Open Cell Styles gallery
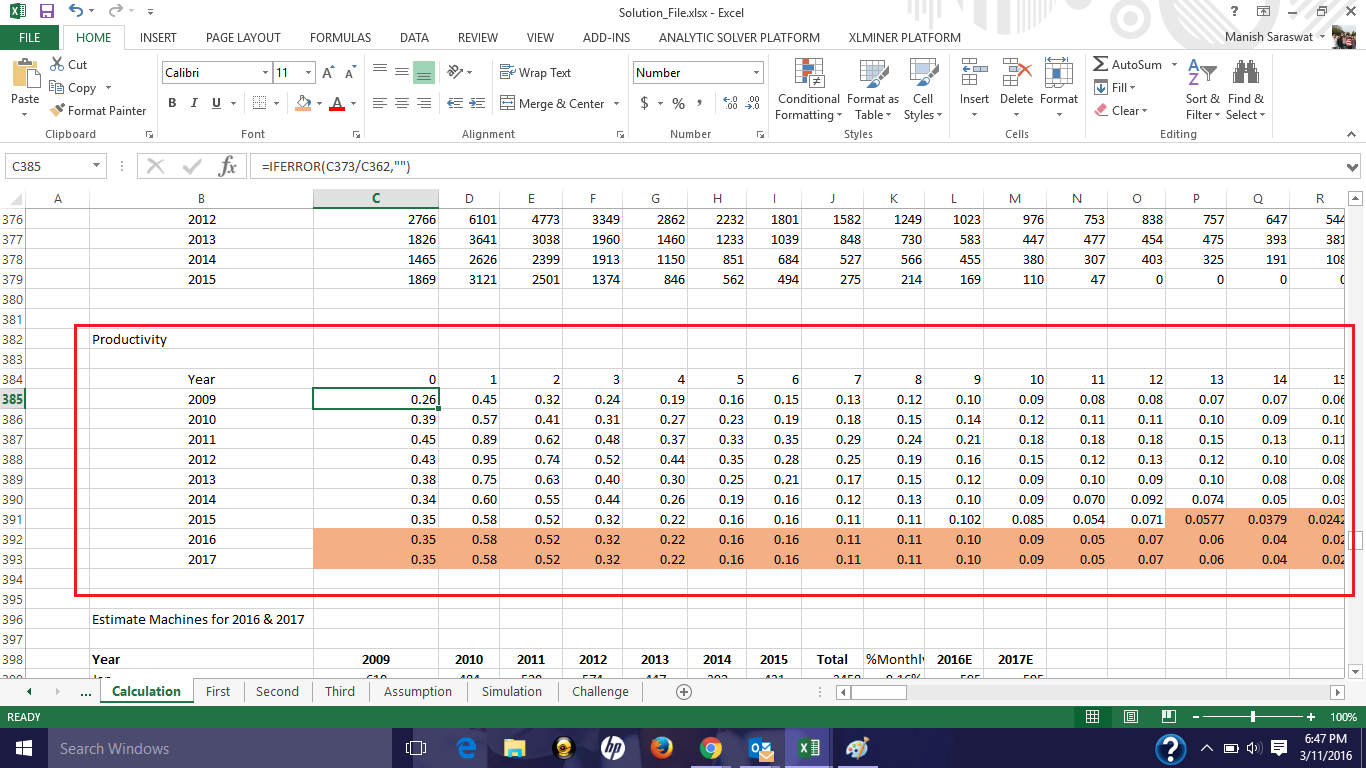Viewport: 1366px width, 768px height. pyautogui.click(x=922, y=90)
